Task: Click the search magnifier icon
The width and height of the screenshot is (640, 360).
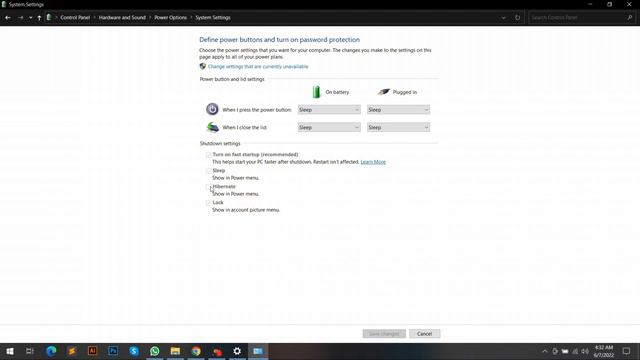Action: [x=630, y=18]
